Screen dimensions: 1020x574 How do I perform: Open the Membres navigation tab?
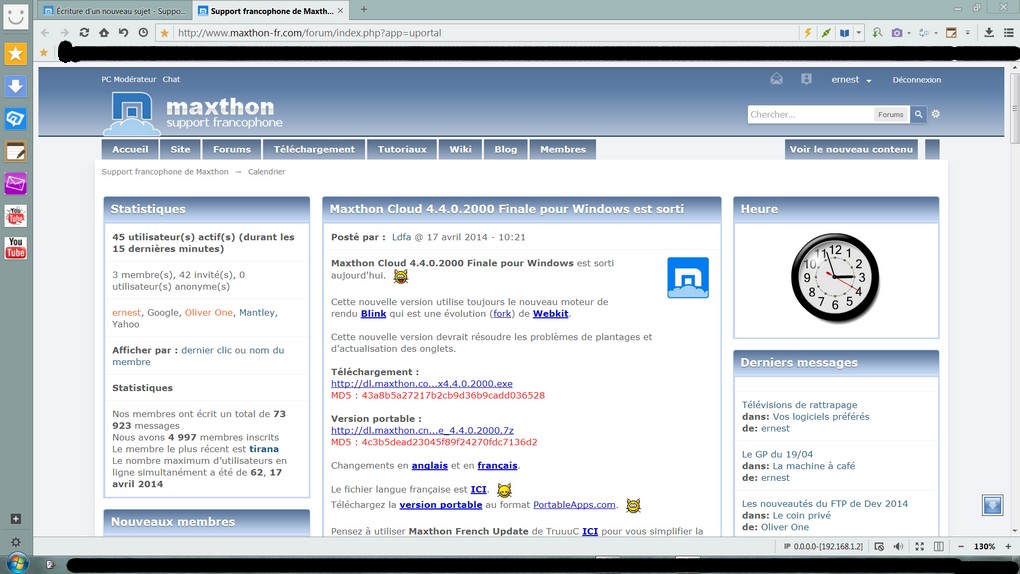563,149
